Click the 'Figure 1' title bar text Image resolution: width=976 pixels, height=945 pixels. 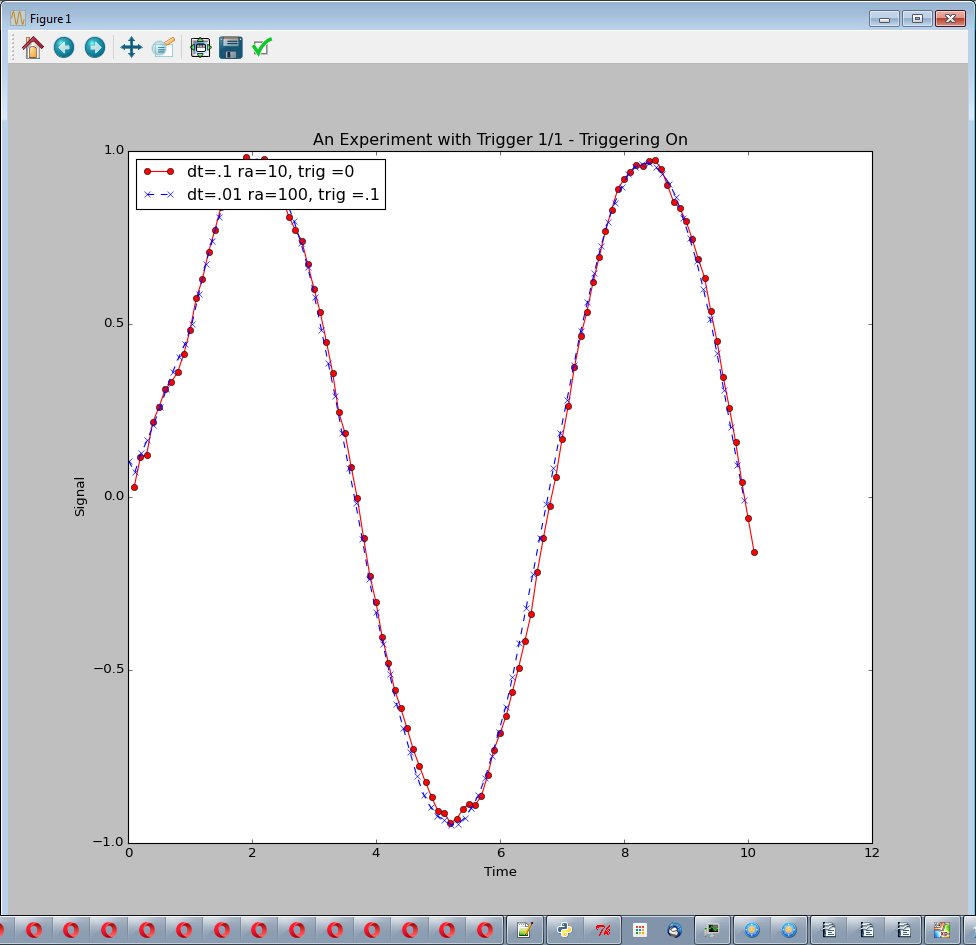click(x=50, y=19)
